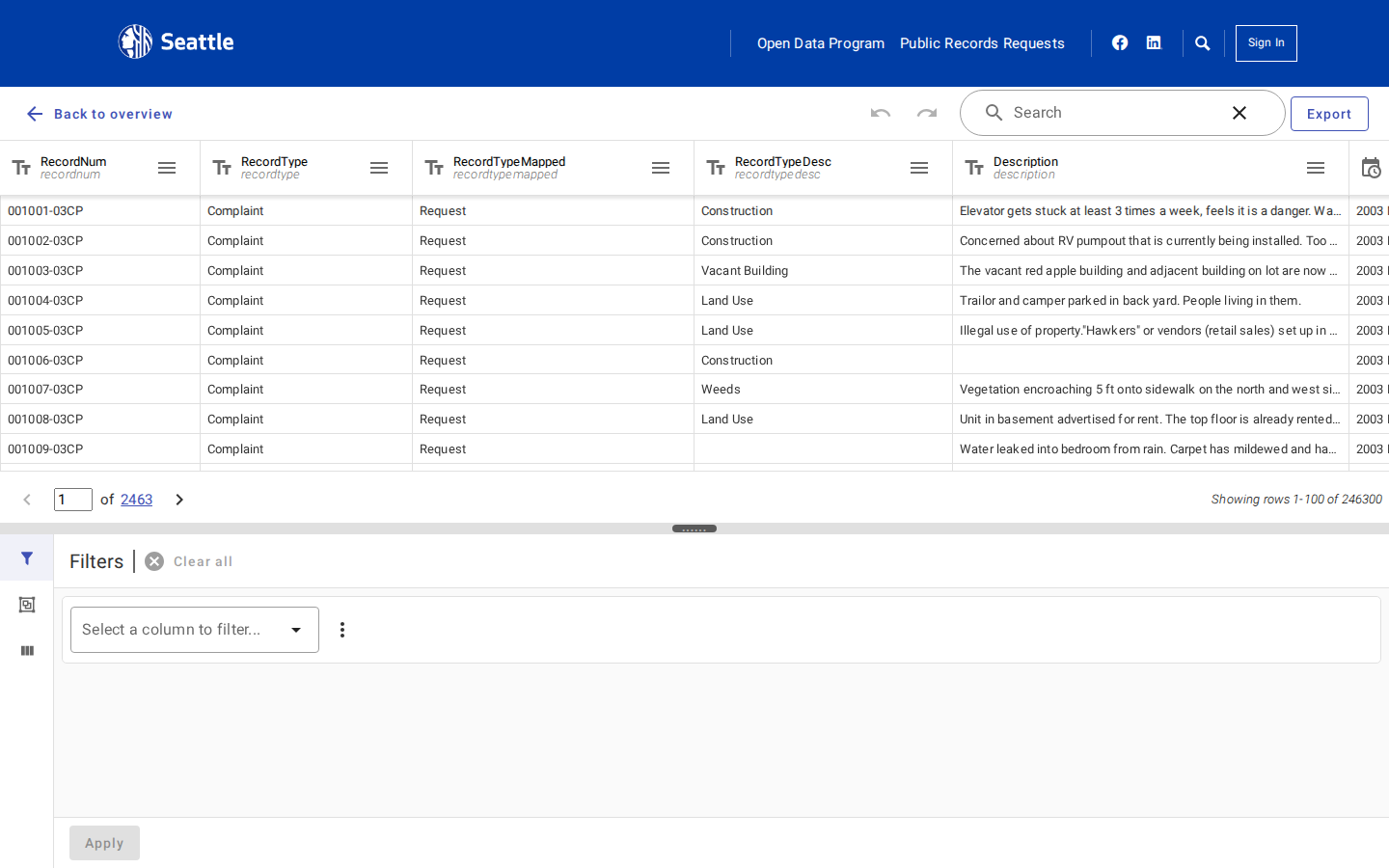1389x868 pixels.
Task: Click the Clear all circle X icon
Action: 154,561
